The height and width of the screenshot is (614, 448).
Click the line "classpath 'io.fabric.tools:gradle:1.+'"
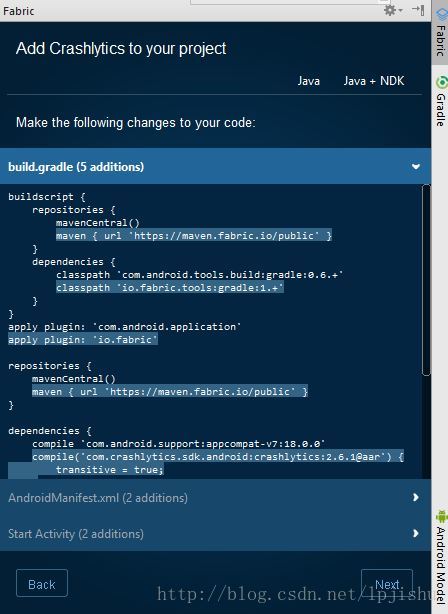[x=170, y=288]
